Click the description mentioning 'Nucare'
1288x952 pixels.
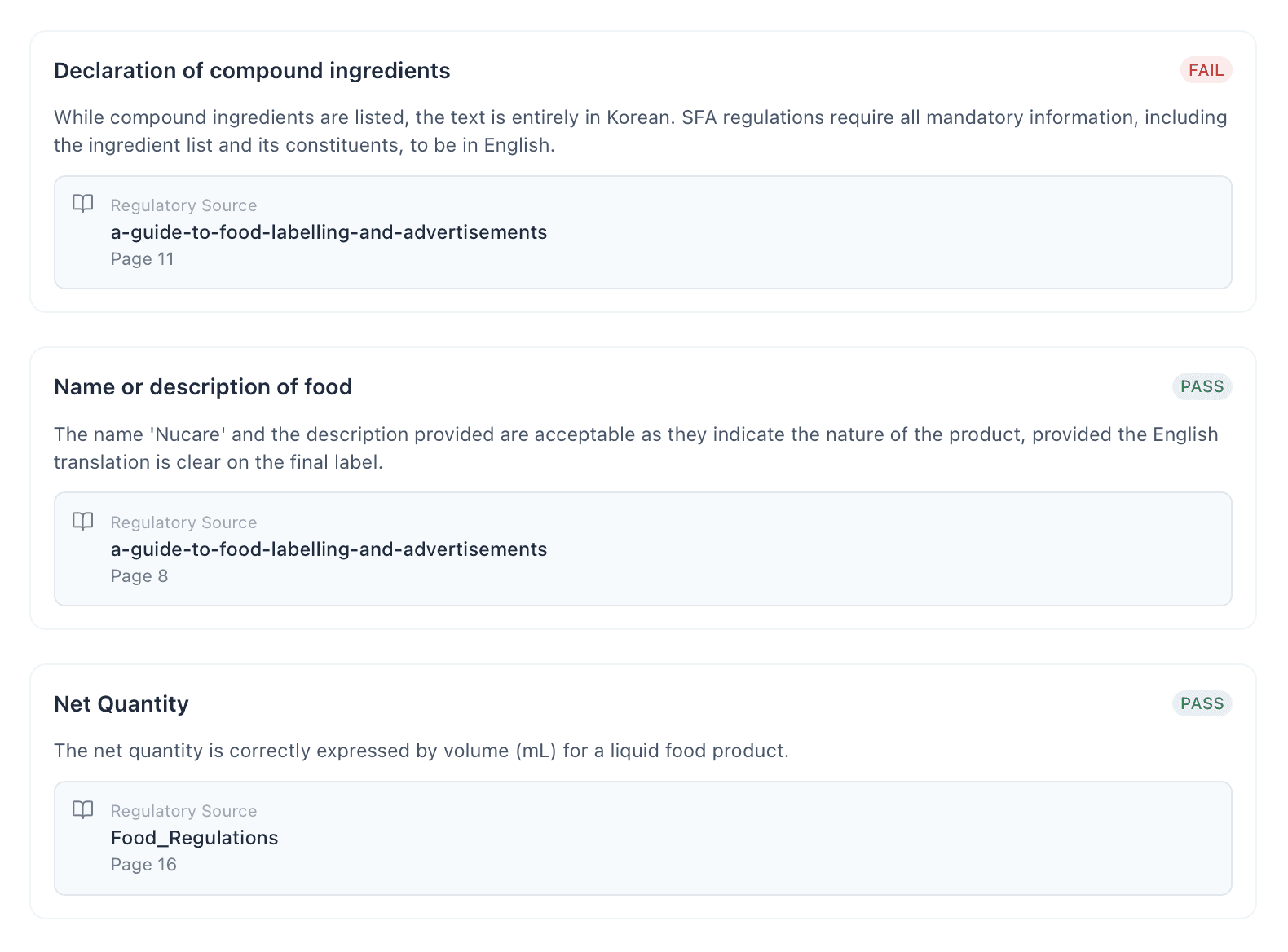tap(636, 448)
